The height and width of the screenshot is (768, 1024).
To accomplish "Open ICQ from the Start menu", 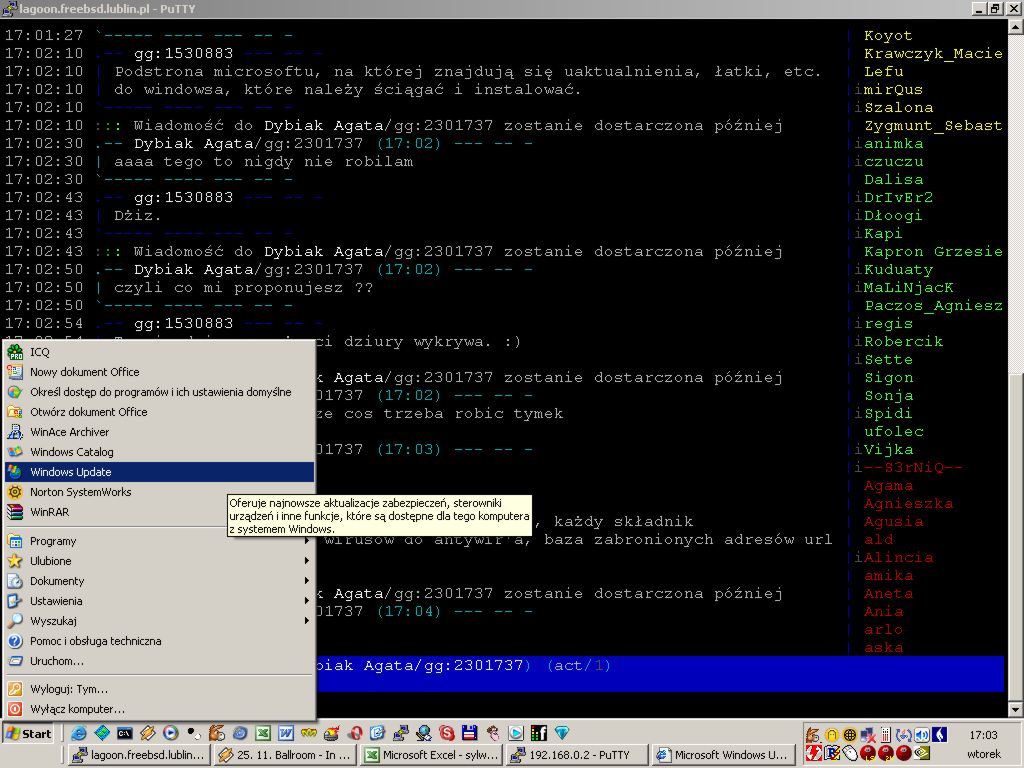I will click(x=159, y=352).
